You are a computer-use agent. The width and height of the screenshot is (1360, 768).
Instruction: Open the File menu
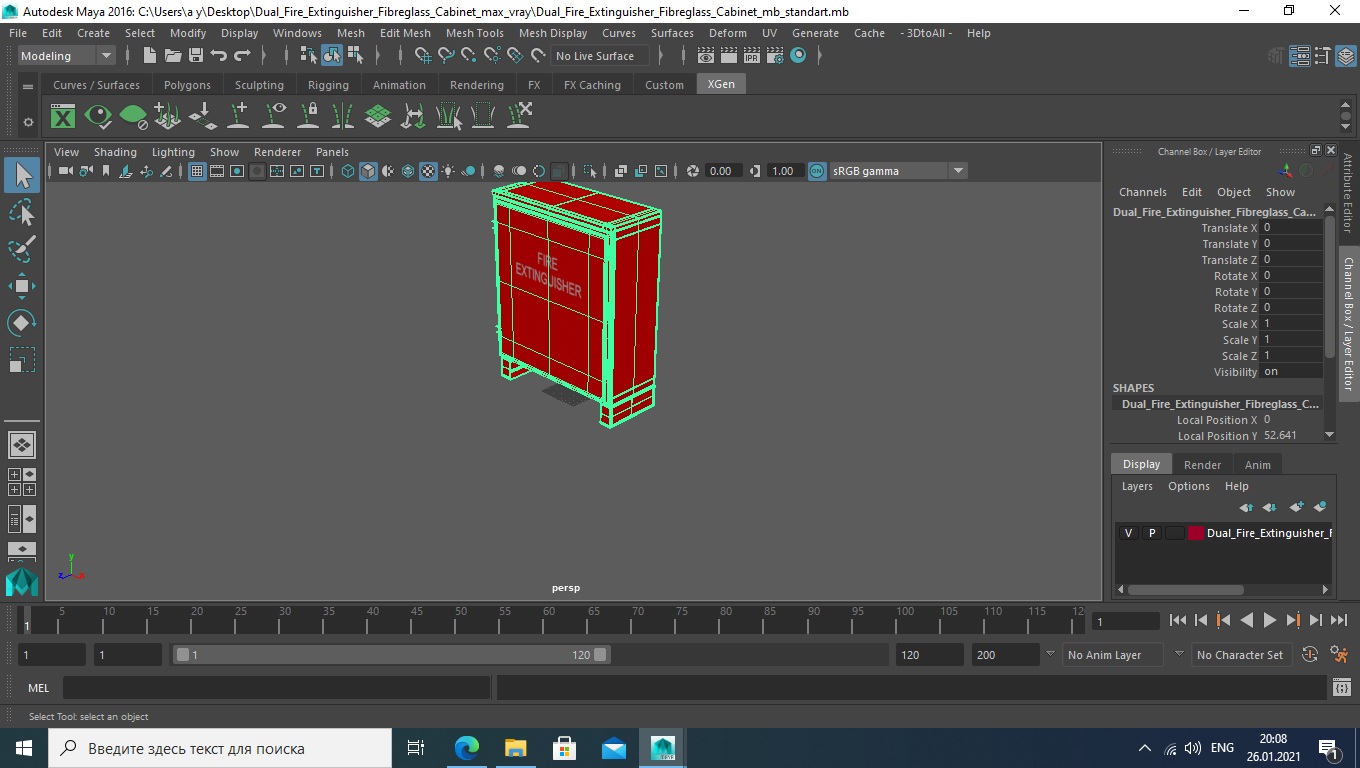(18, 33)
